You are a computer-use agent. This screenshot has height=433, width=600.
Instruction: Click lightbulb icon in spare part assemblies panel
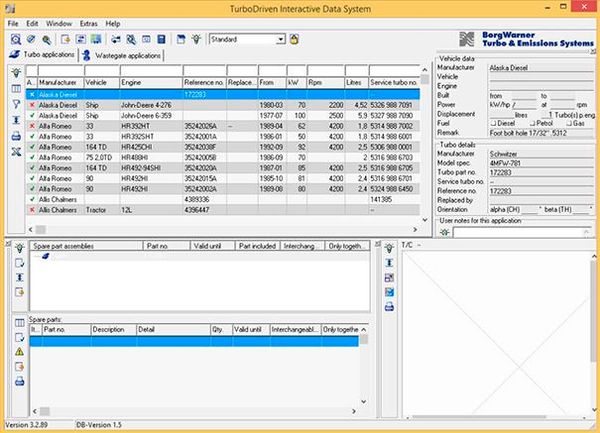(x=20, y=248)
